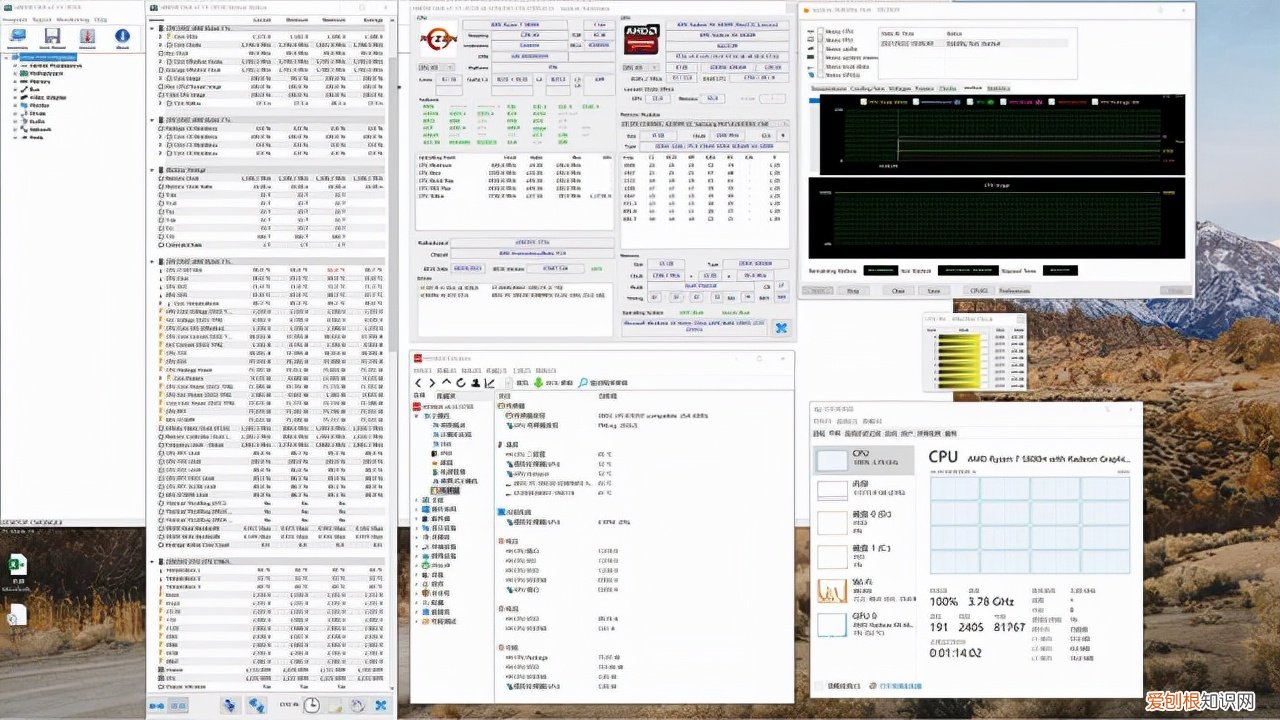Open the HWiNFO Sensors toolbar icon
The image size is (1280, 720).
pyautogui.click(x=87, y=37)
